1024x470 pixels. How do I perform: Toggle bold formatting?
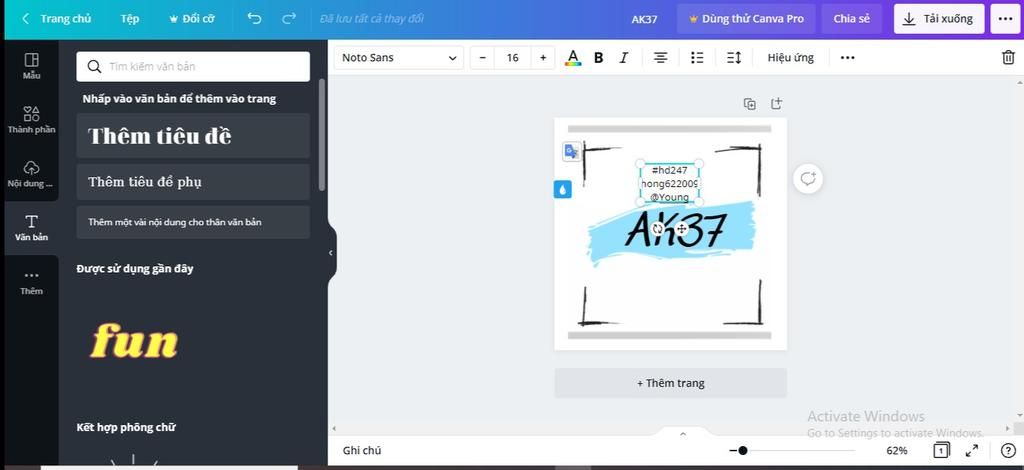(x=598, y=57)
